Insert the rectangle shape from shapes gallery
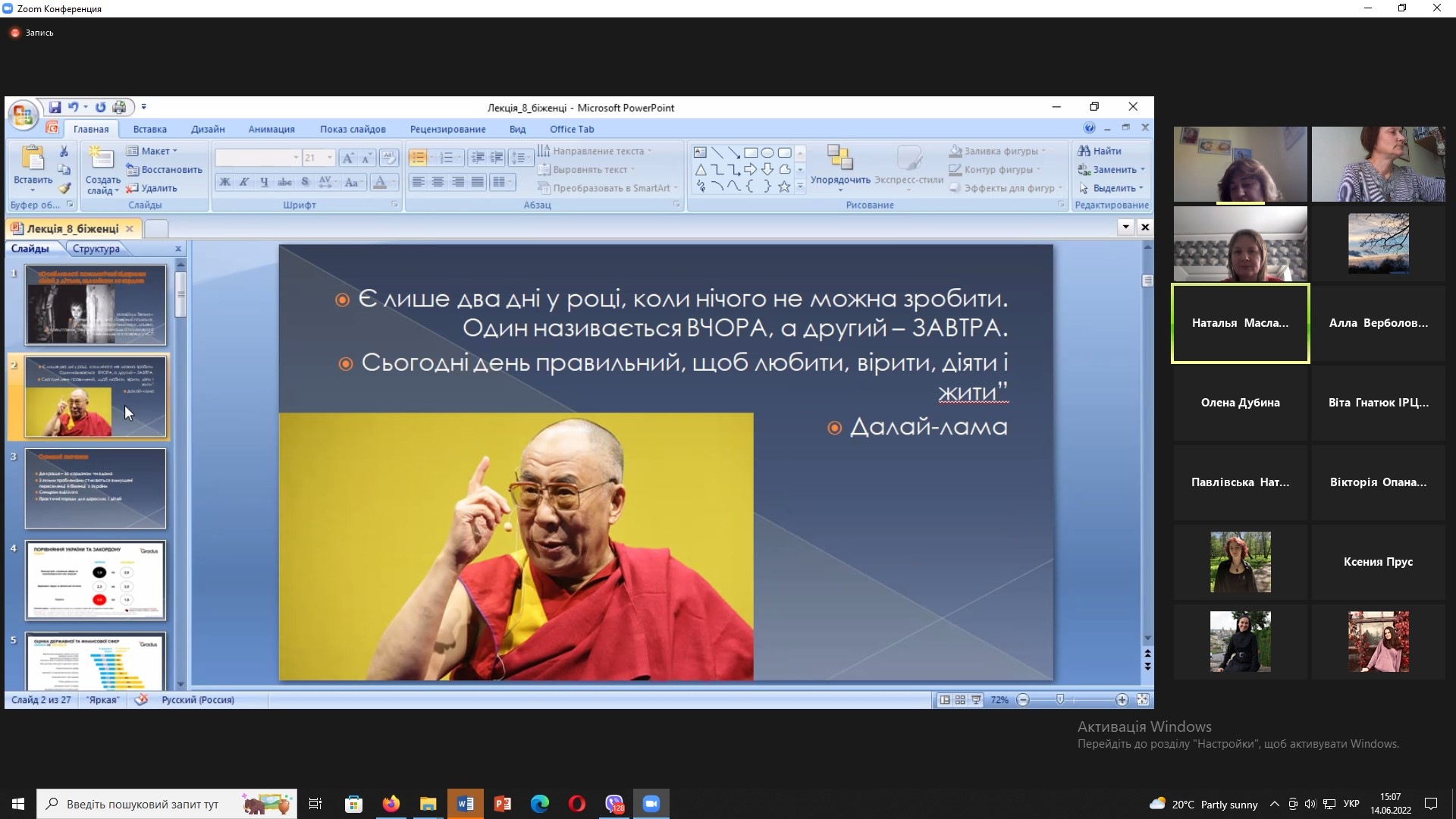 pos(751,152)
